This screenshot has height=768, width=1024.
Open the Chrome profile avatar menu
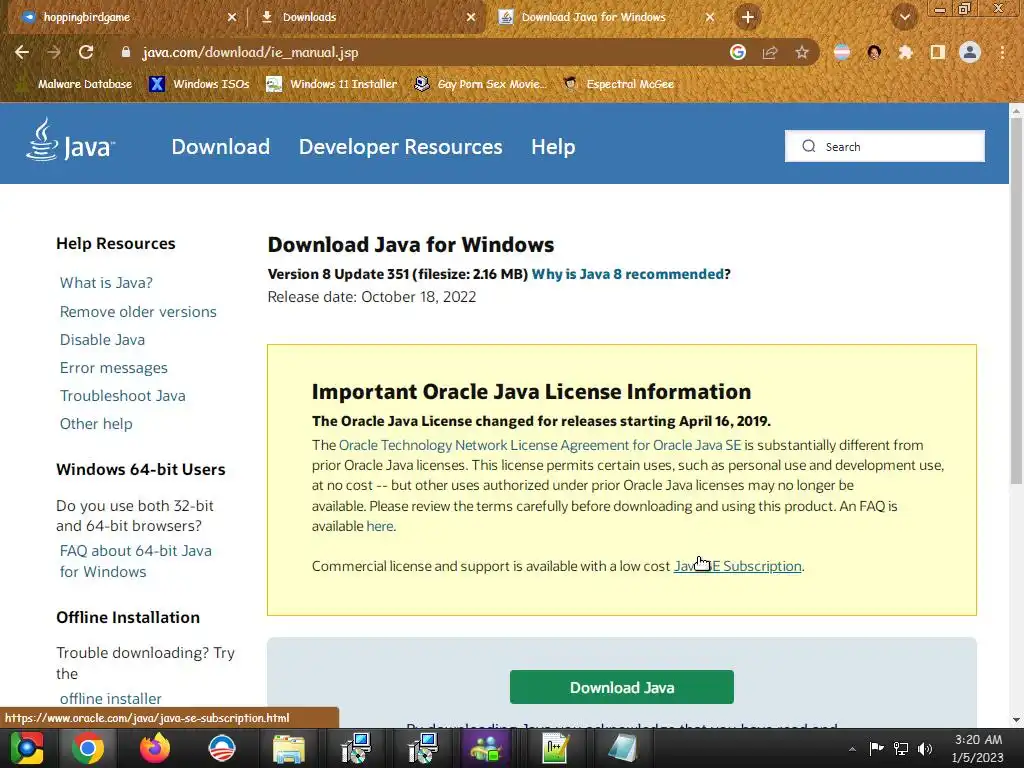point(970,52)
